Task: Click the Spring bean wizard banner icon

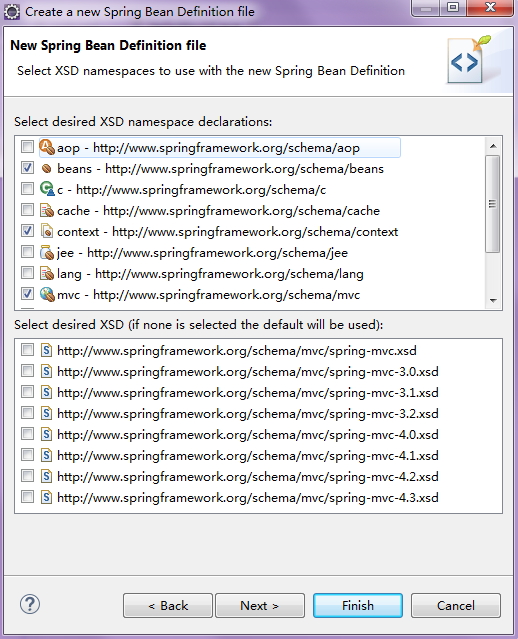Action: [x=469, y=59]
